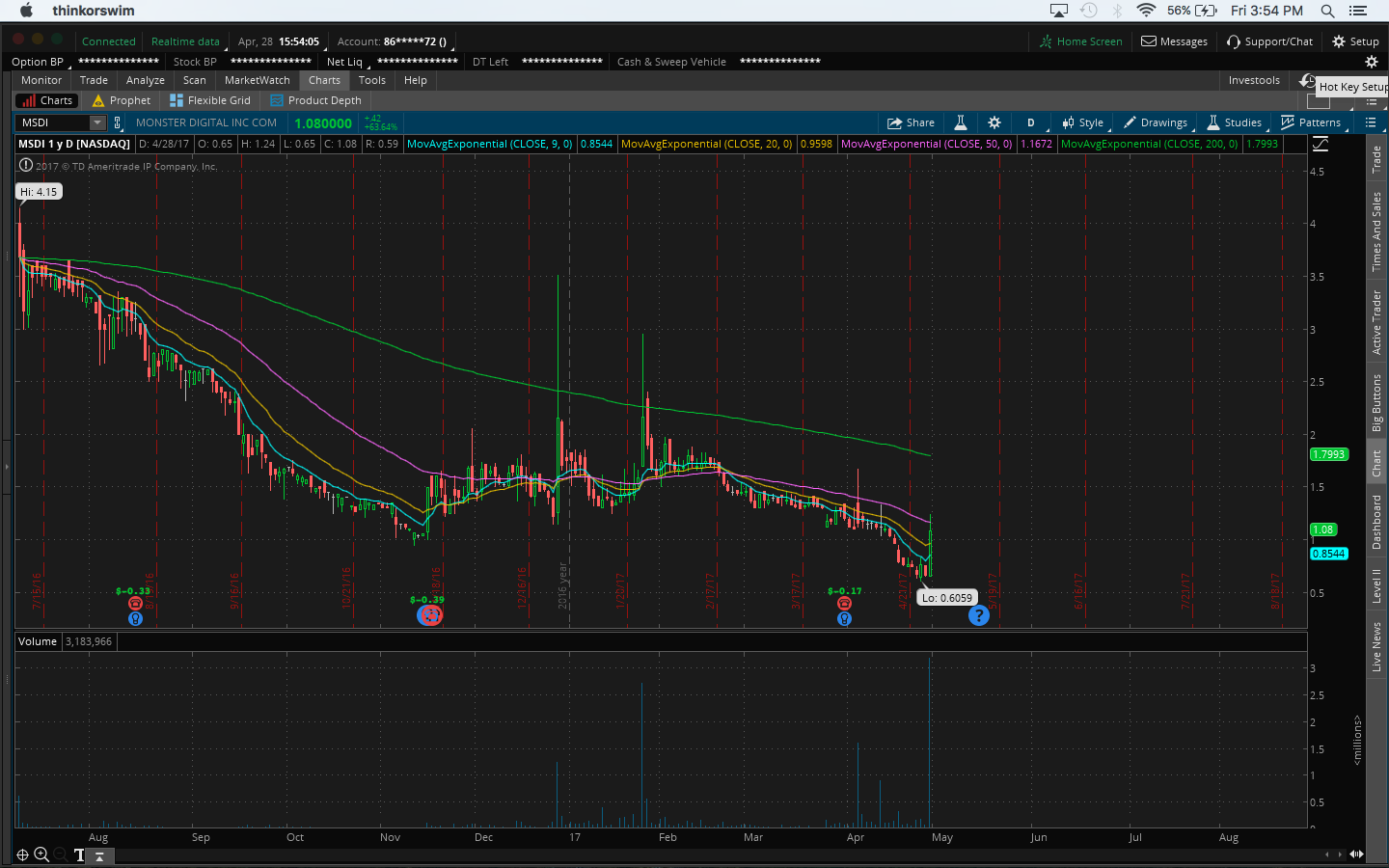Switch to the MarketWatch tab
The width and height of the screenshot is (1389, 868).
[x=257, y=80]
